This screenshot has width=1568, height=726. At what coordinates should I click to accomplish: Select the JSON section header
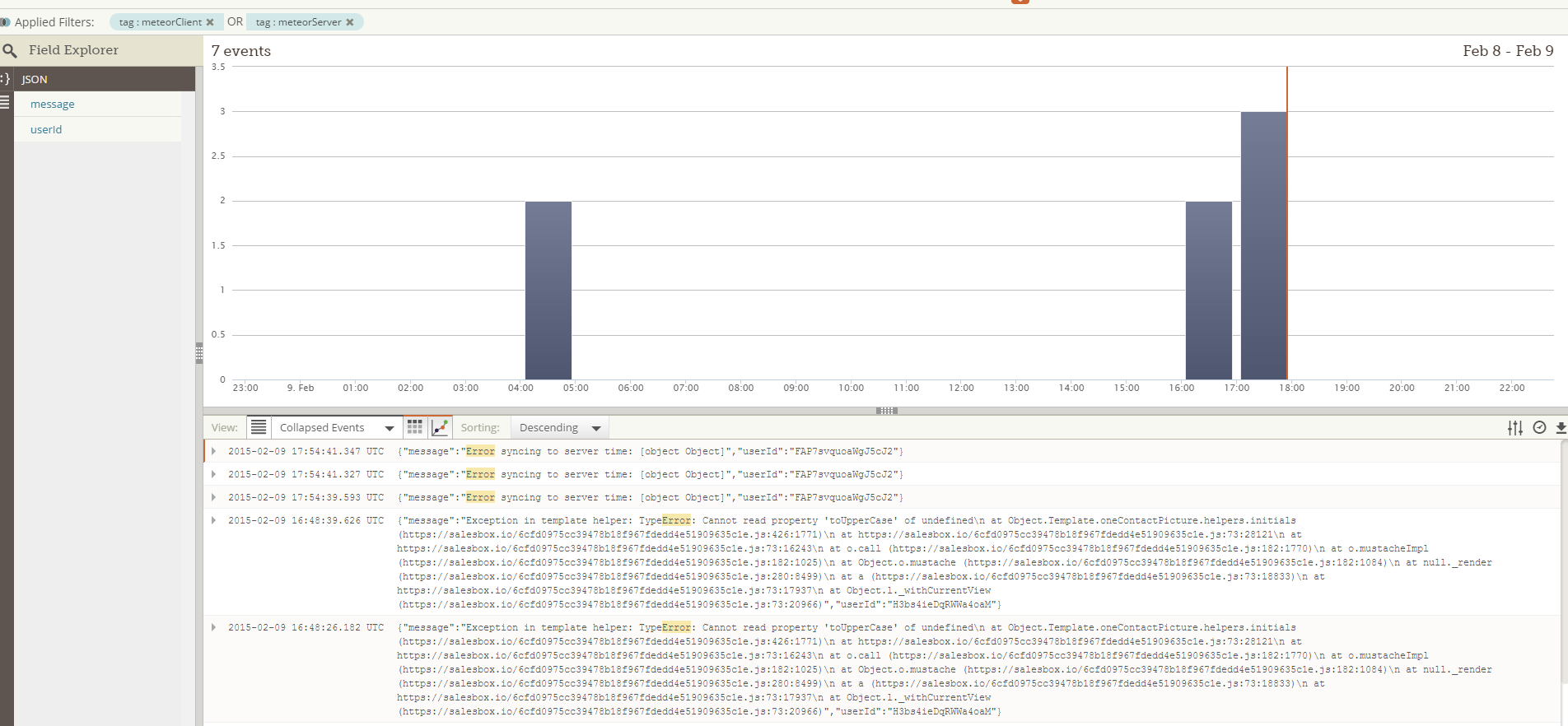35,79
